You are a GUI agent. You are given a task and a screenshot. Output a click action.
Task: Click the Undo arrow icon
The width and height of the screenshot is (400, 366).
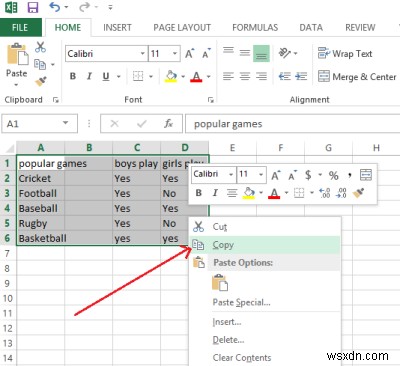55,7
